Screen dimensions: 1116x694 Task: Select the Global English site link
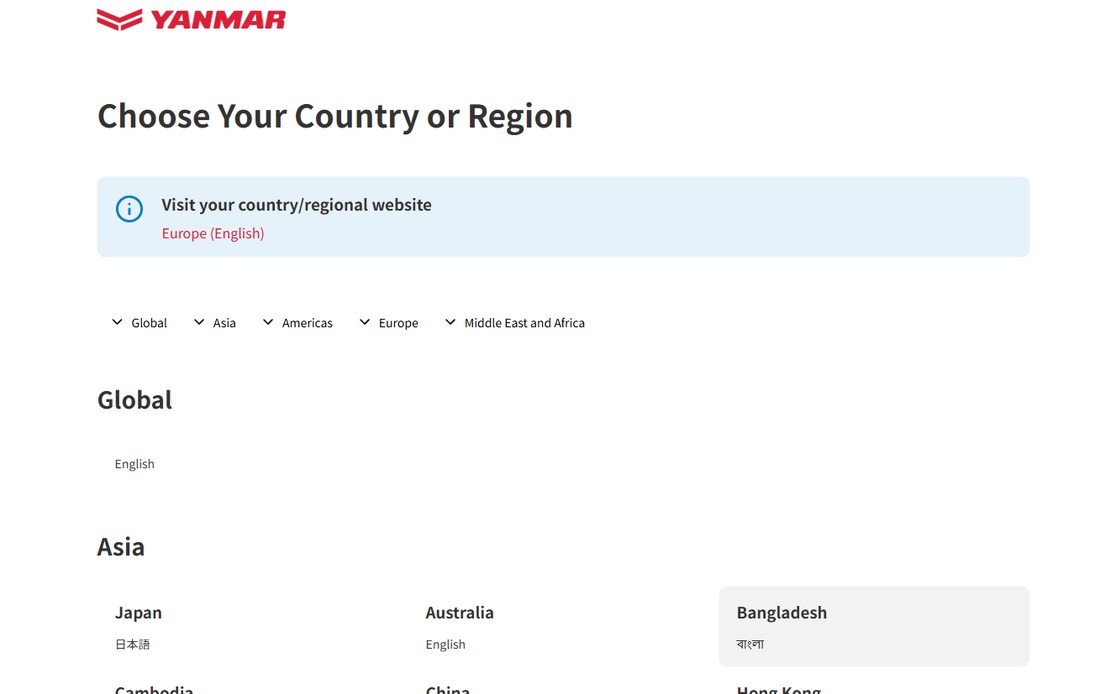click(x=135, y=464)
